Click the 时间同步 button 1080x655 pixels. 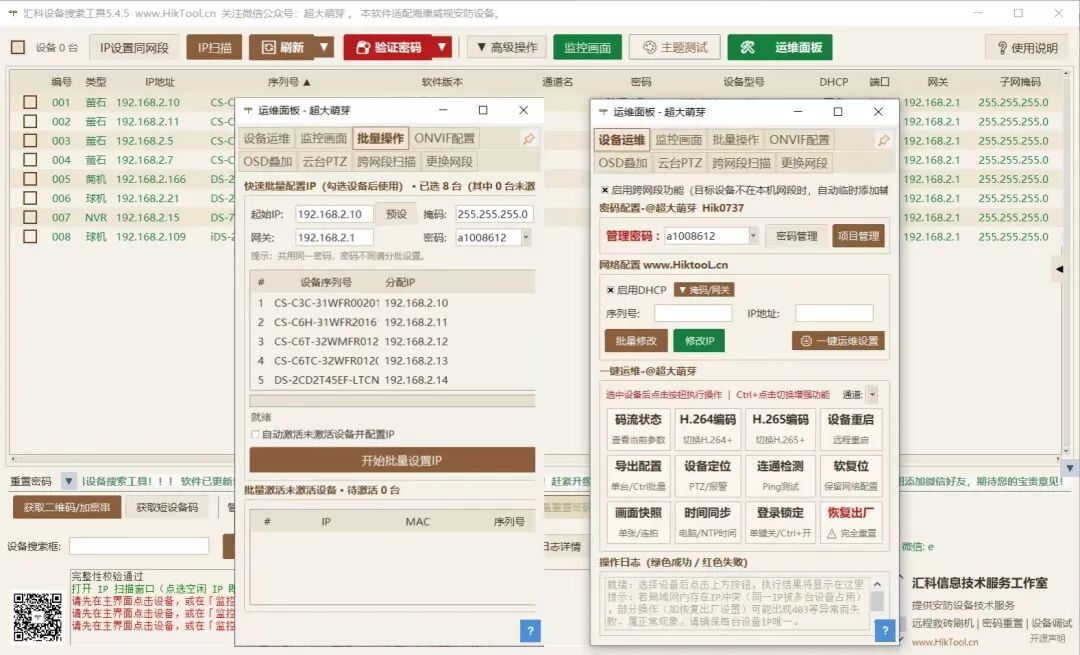707,521
